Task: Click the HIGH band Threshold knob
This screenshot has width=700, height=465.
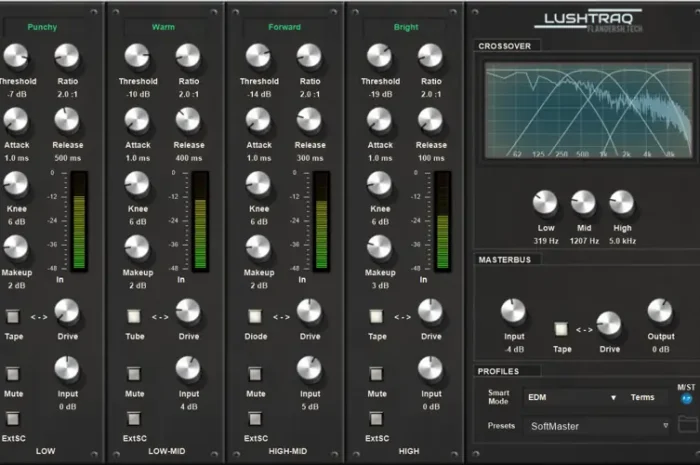Action: (x=379, y=56)
